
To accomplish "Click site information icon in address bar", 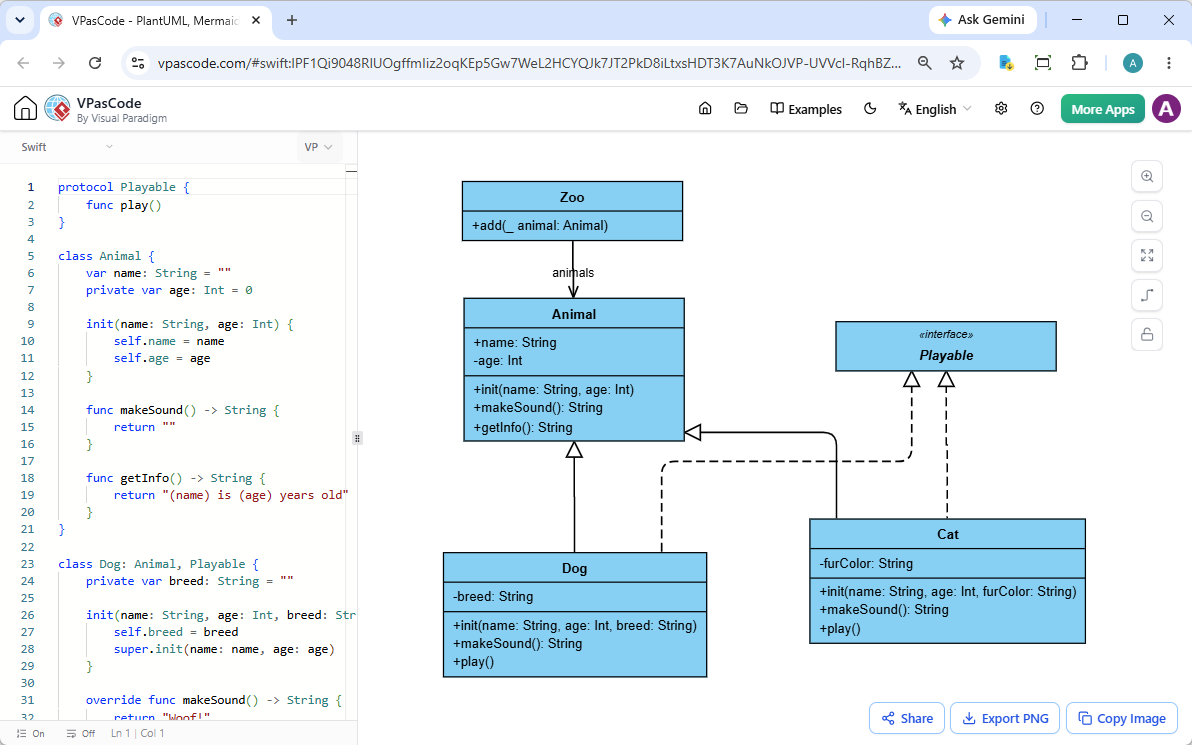I will point(138,63).
